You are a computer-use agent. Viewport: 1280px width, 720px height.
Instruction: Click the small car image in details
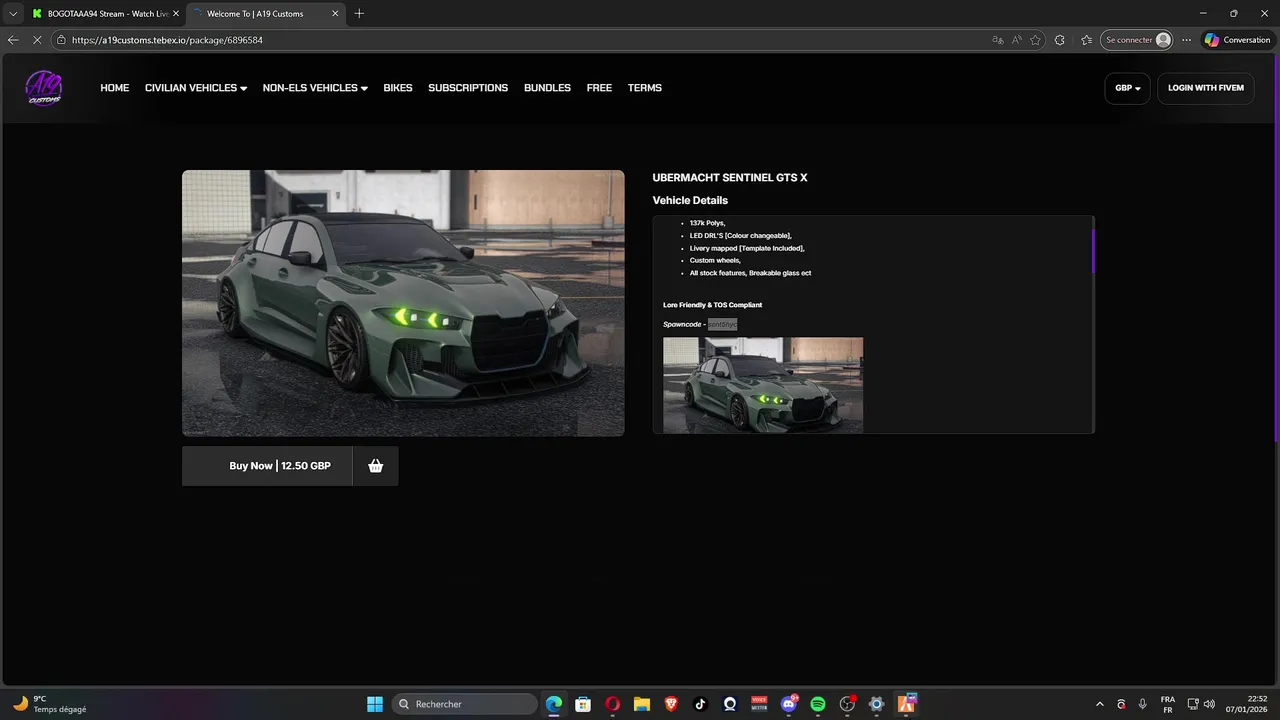tap(763, 385)
